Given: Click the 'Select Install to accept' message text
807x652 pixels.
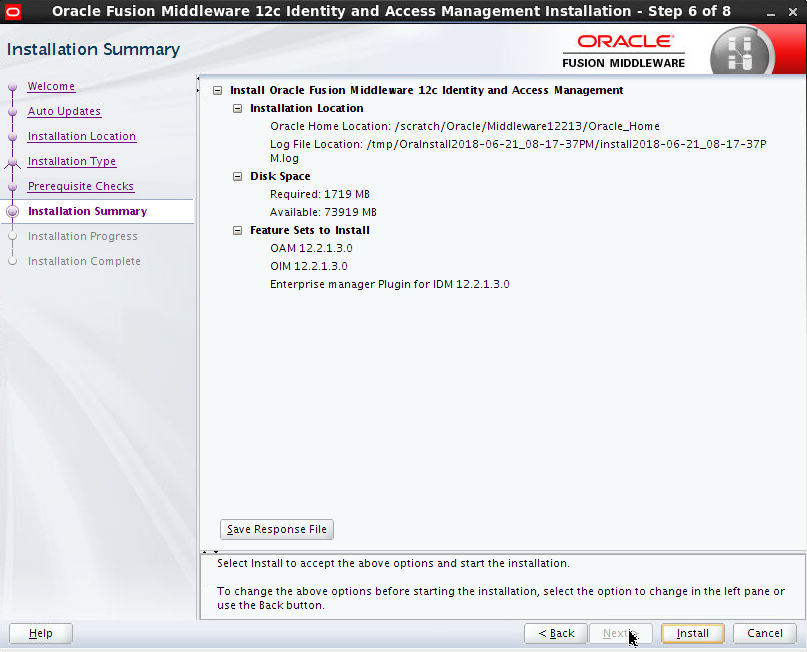Looking at the screenshot, I should pos(393,563).
